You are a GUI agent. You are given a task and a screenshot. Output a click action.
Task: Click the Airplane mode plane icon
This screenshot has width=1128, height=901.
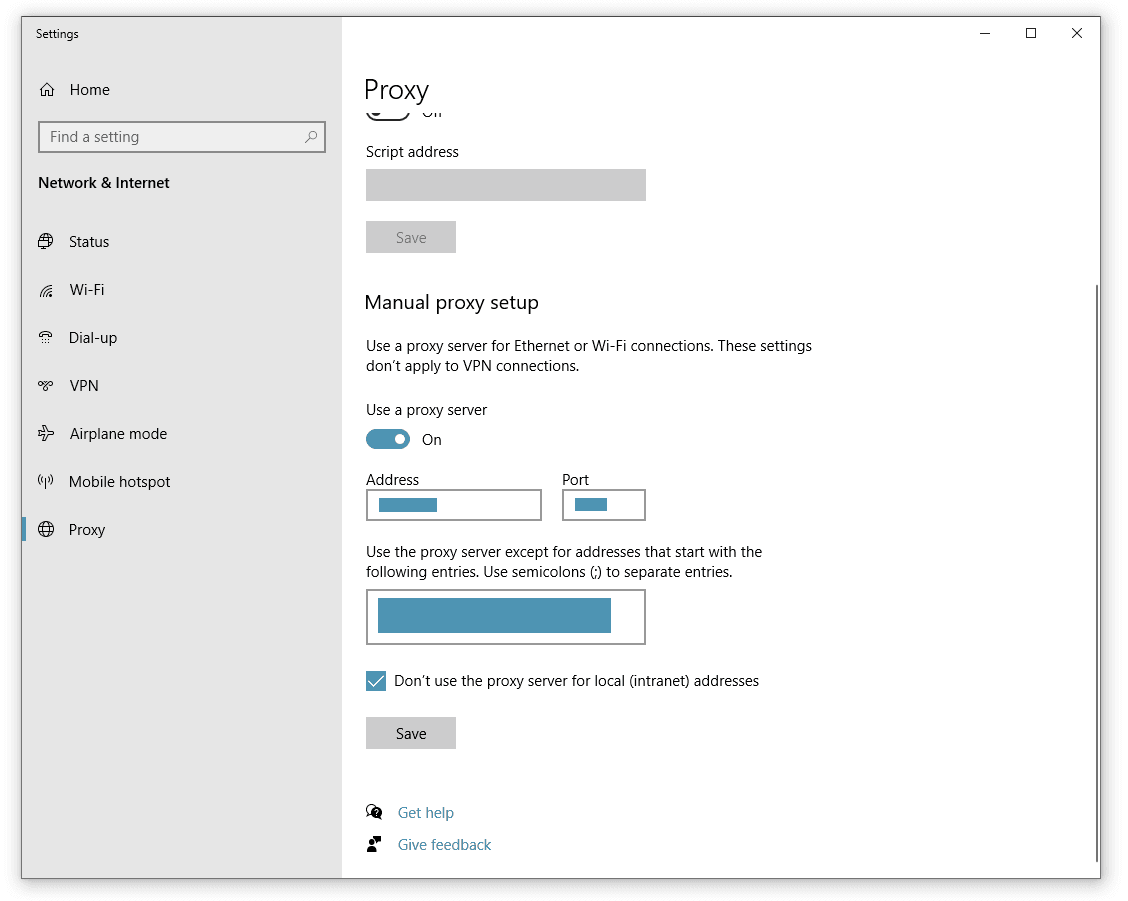click(x=46, y=433)
